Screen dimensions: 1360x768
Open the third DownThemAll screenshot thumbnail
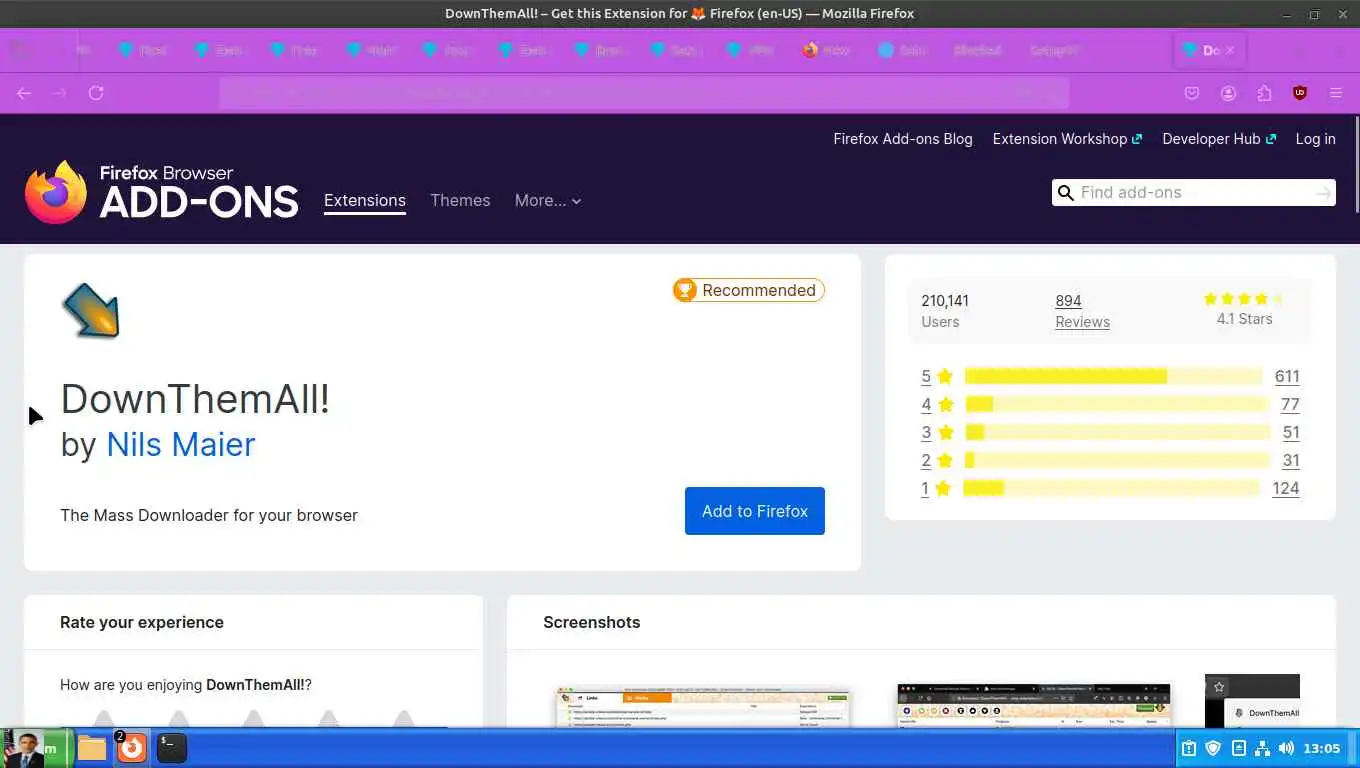click(1252, 701)
